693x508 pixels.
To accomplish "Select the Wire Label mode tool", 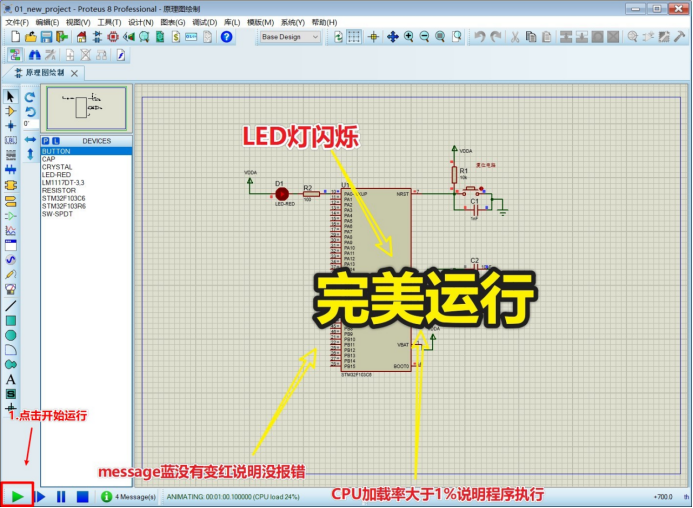I will [x=11, y=140].
